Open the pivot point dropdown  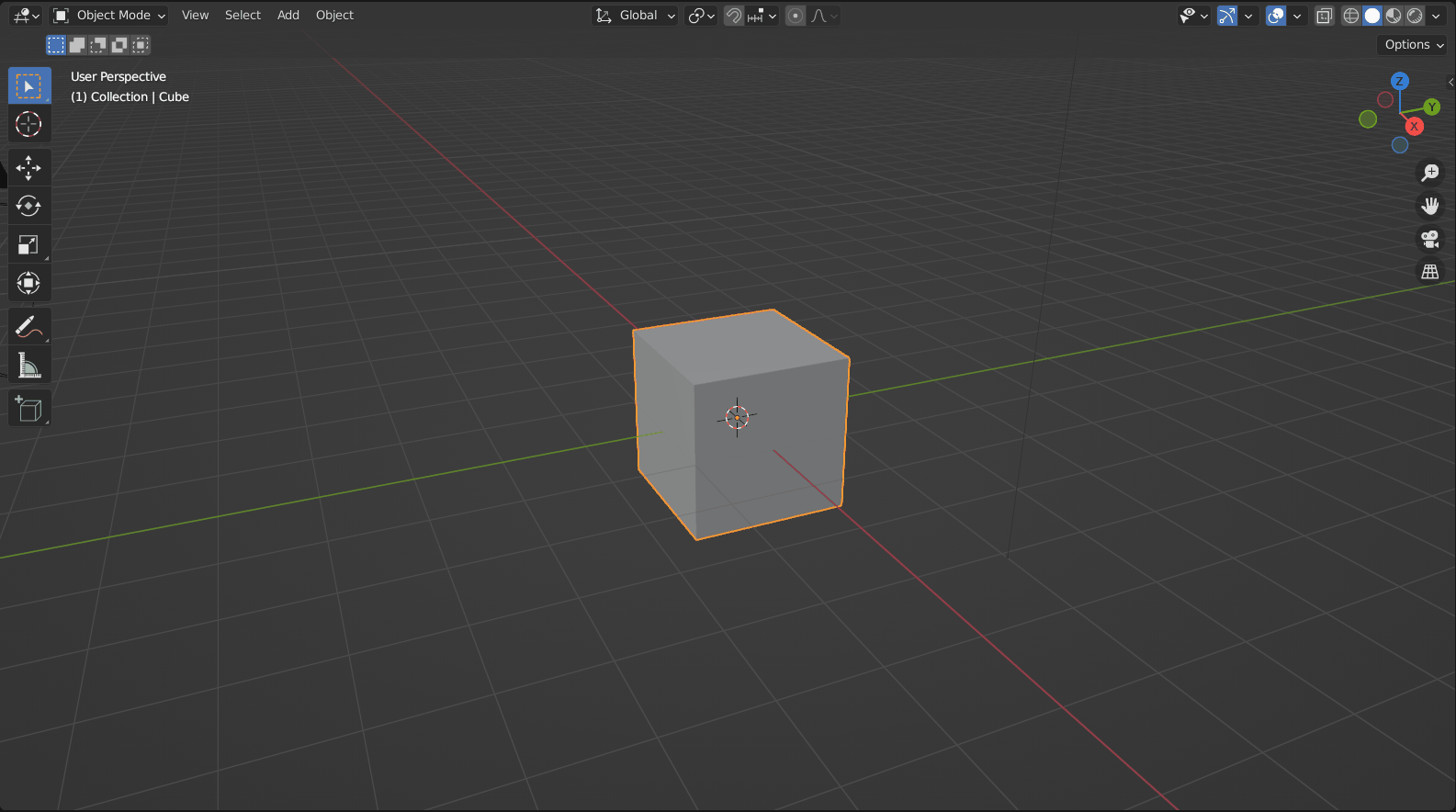(702, 16)
